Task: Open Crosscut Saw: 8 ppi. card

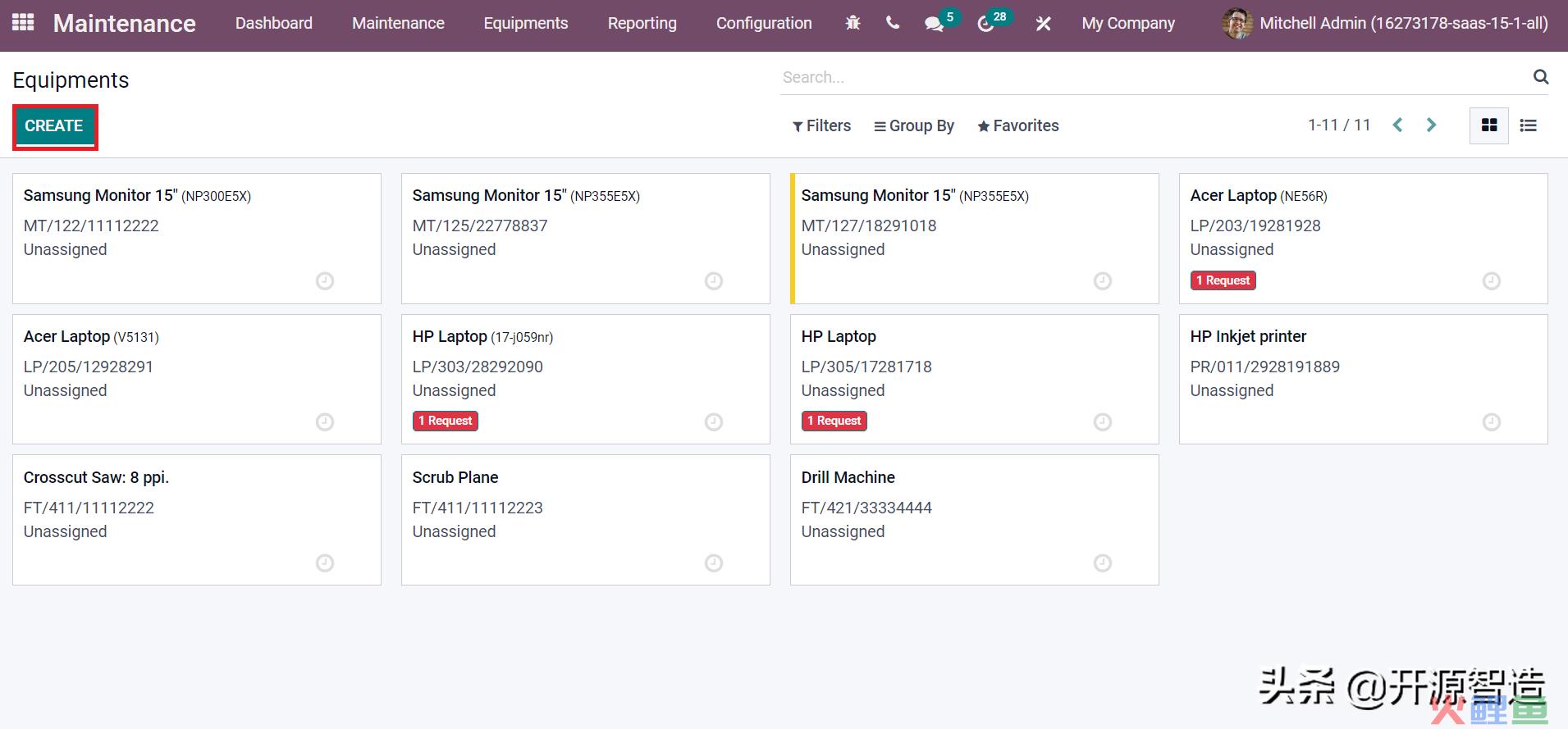Action: (197, 520)
